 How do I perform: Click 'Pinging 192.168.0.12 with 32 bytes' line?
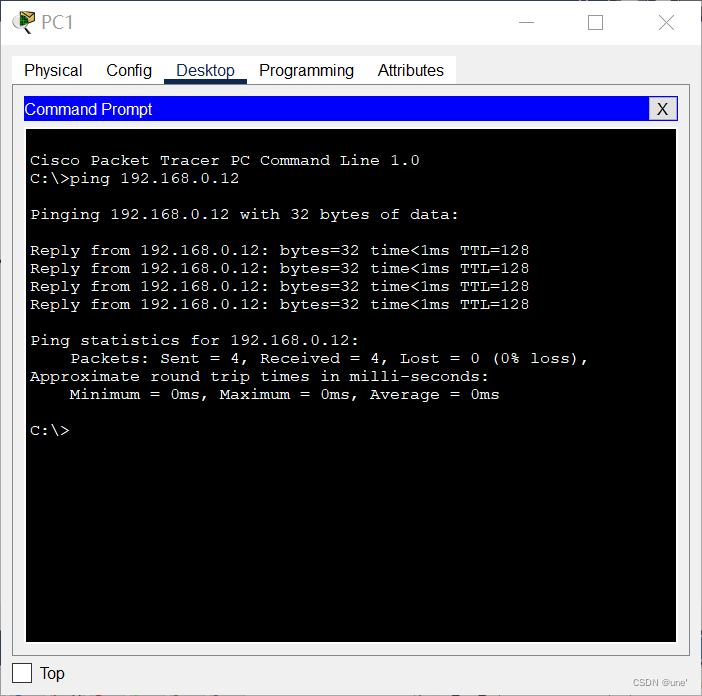[244, 215]
